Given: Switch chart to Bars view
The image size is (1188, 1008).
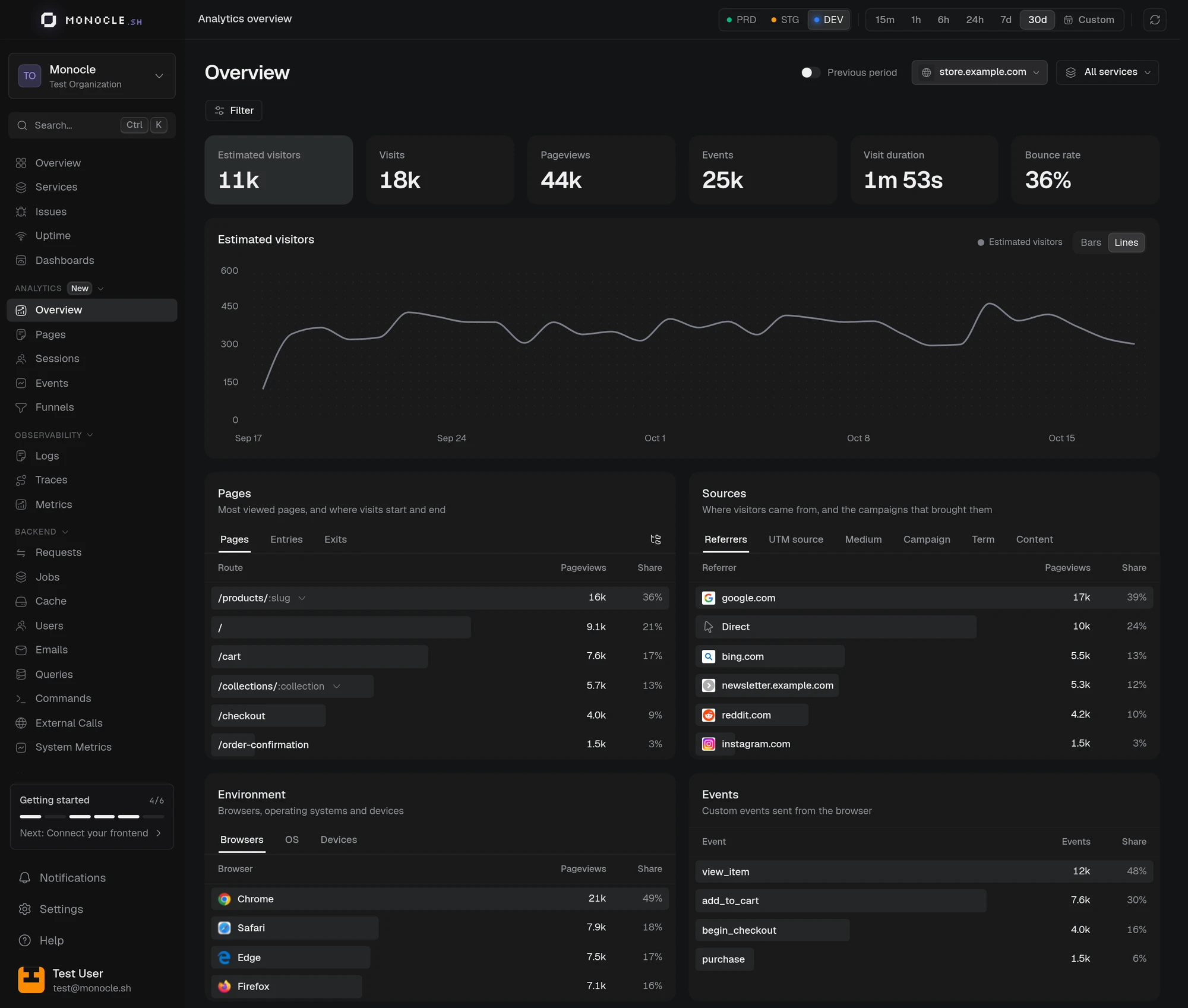Looking at the screenshot, I should click(x=1091, y=242).
